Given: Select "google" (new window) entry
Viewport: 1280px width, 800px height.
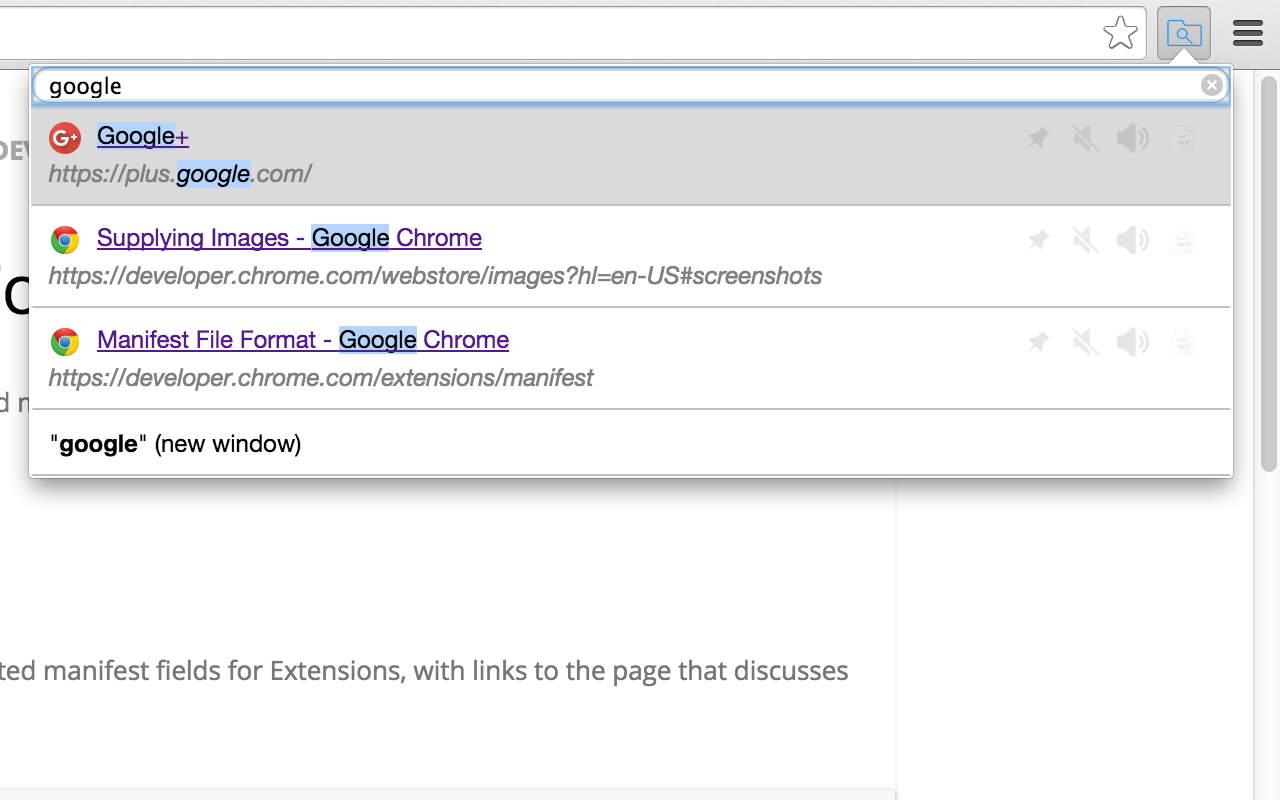Looking at the screenshot, I should [631, 443].
